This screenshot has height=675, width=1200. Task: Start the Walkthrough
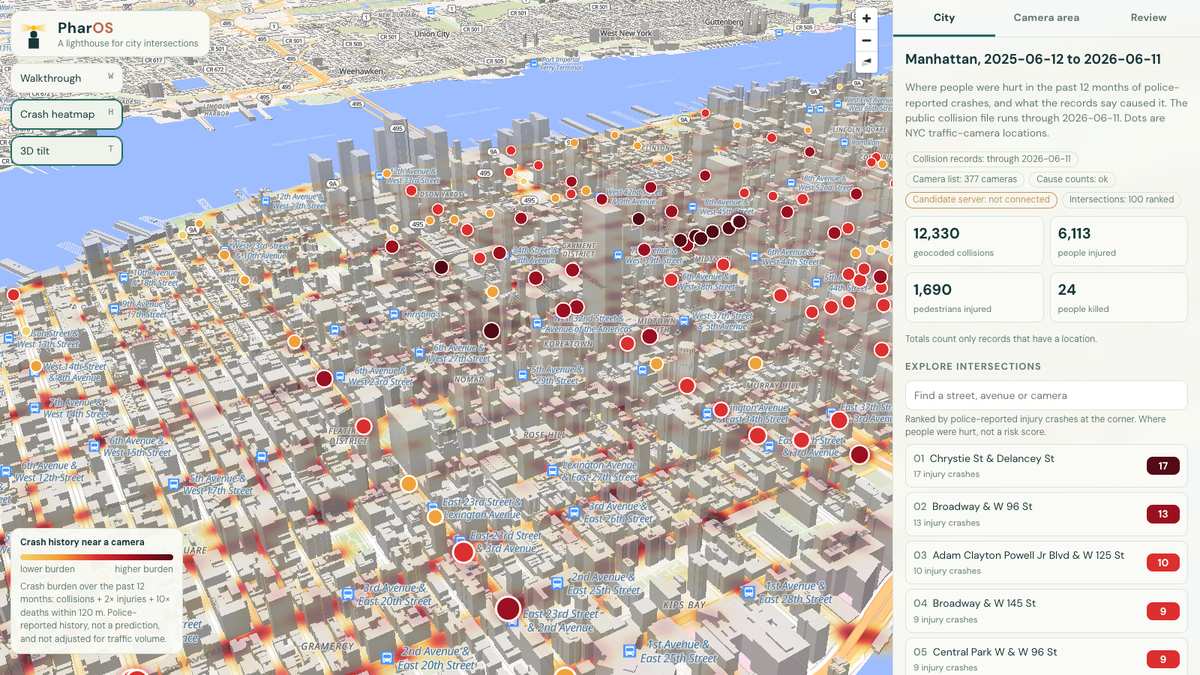point(67,78)
